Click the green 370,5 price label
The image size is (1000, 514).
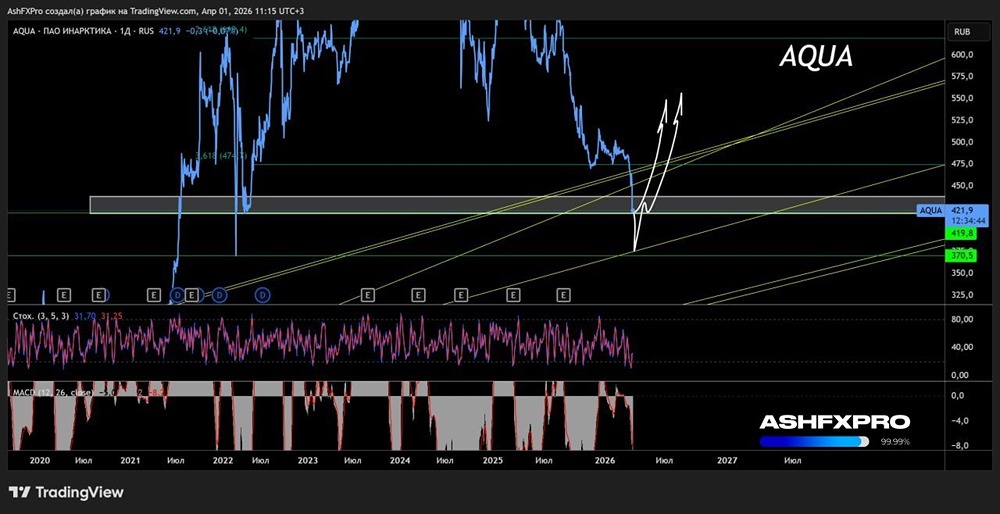pos(962,255)
